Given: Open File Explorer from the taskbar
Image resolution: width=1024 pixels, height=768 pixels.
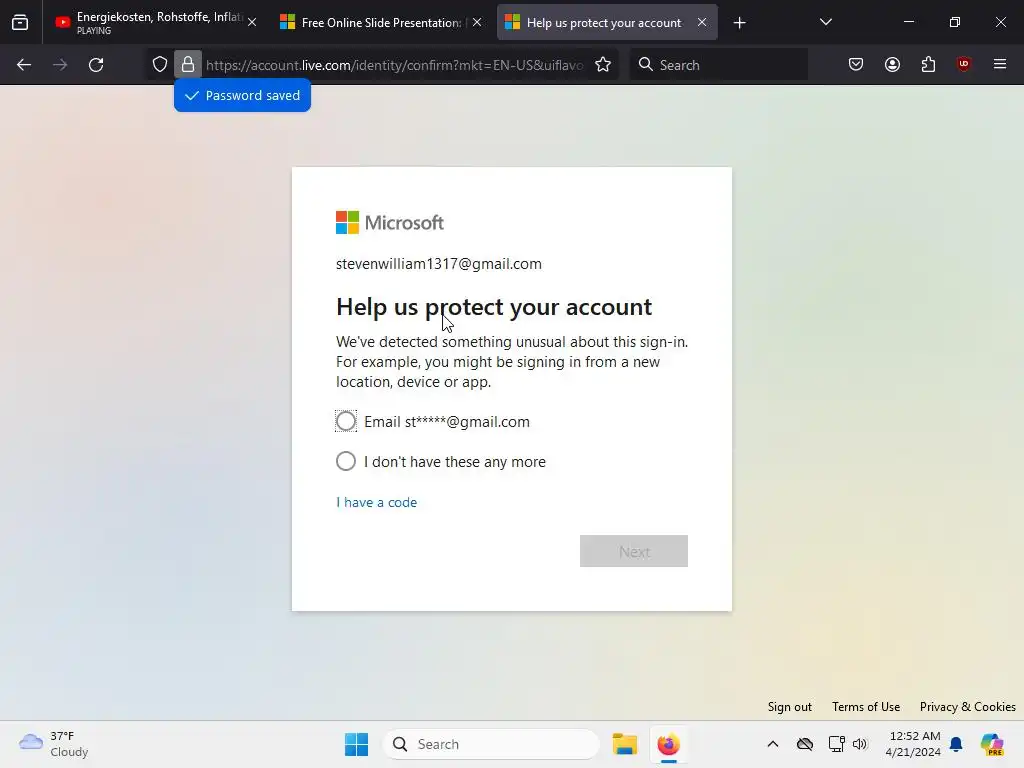Looking at the screenshot, I should (x=624, y=744).
